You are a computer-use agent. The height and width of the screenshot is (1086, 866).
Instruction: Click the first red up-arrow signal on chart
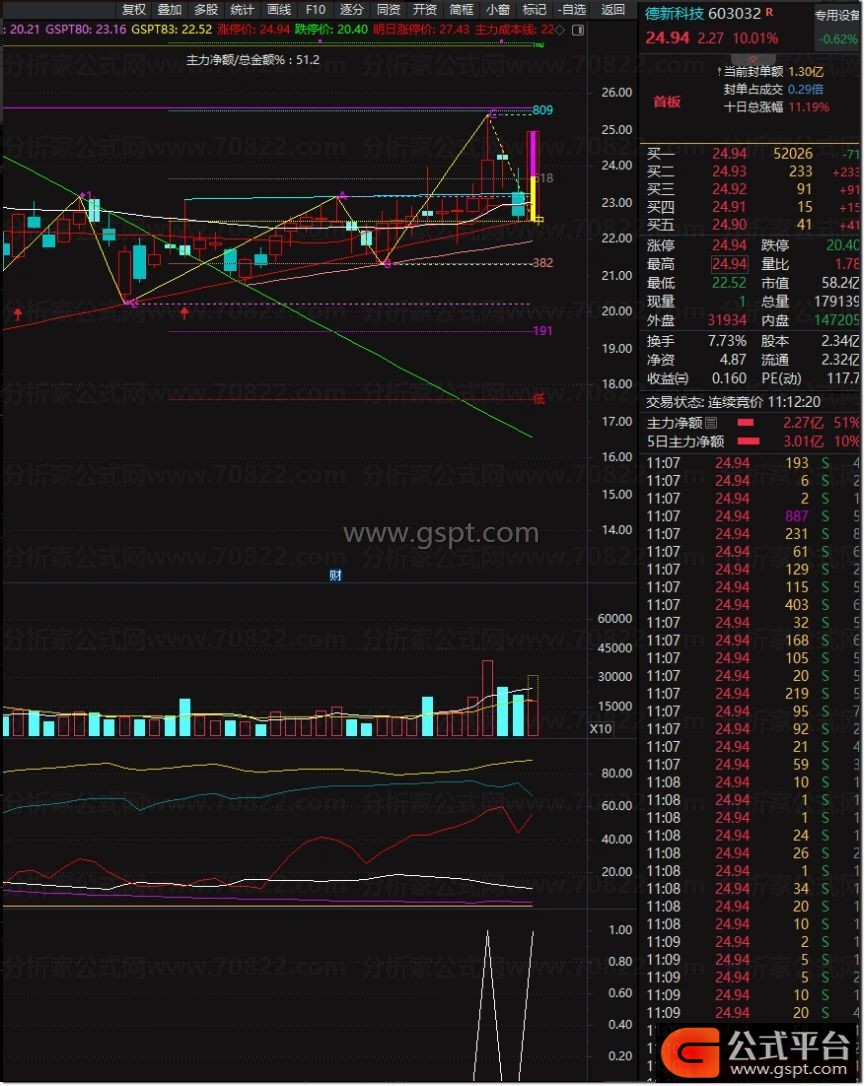coord(18,315)
